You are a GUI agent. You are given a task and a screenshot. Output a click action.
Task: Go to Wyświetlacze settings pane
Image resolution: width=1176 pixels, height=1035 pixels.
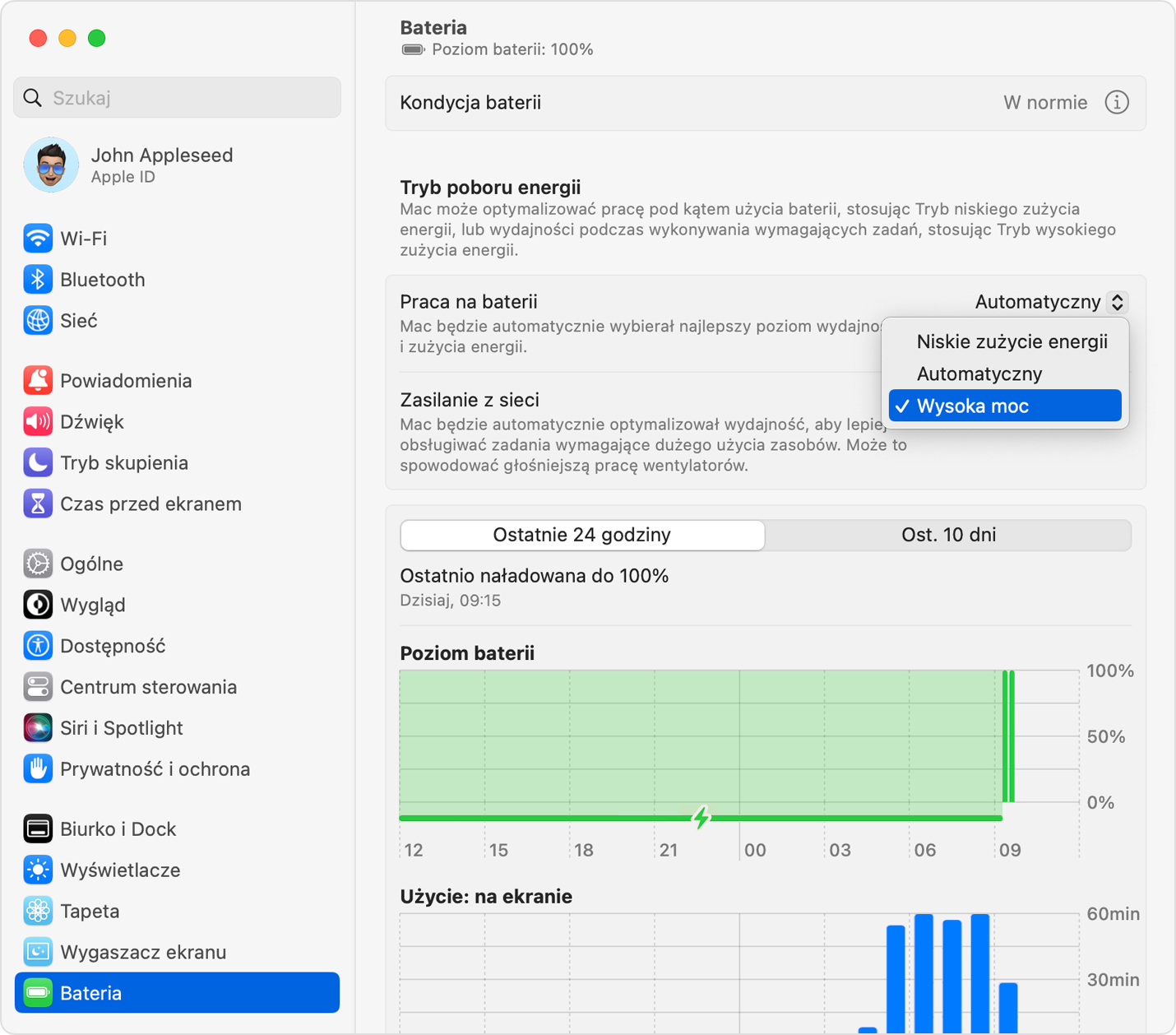tap(120, 870)
